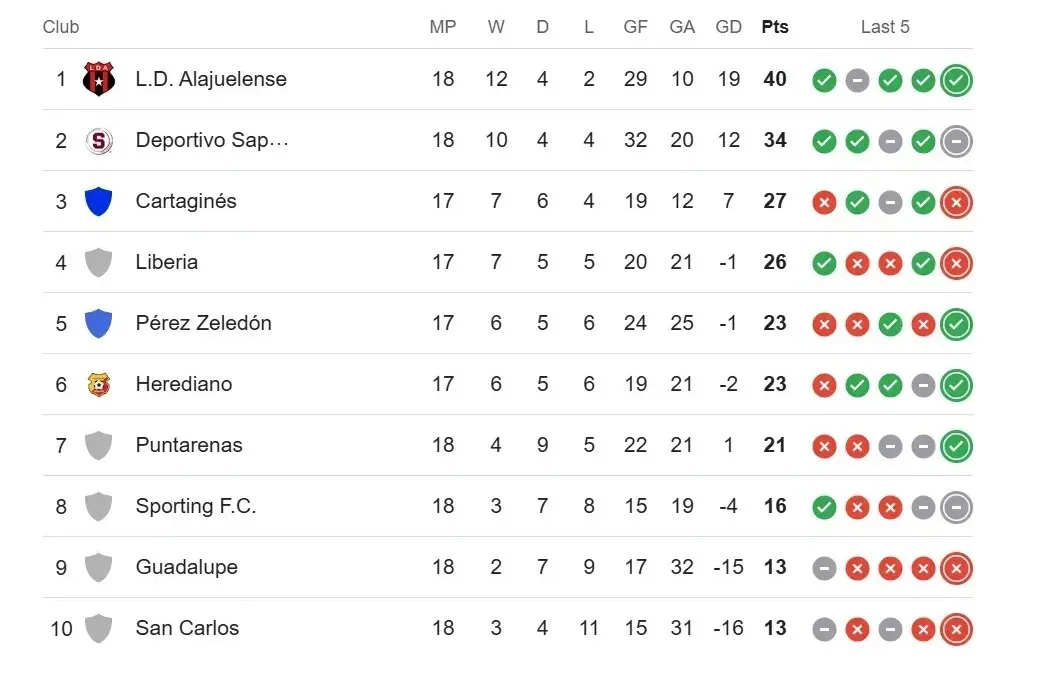Click the Pérez Zeledón shield icon
The height and width of the screenshot is (680, 1039).
click(x=98, y=323)
